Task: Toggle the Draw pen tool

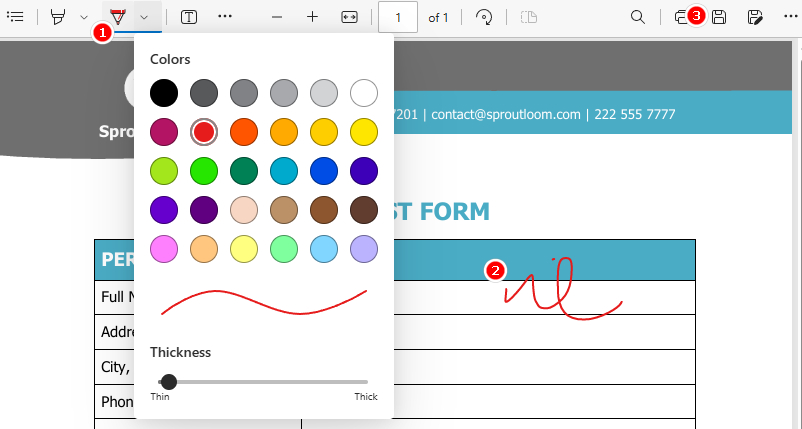Action: tap(118, 17)
